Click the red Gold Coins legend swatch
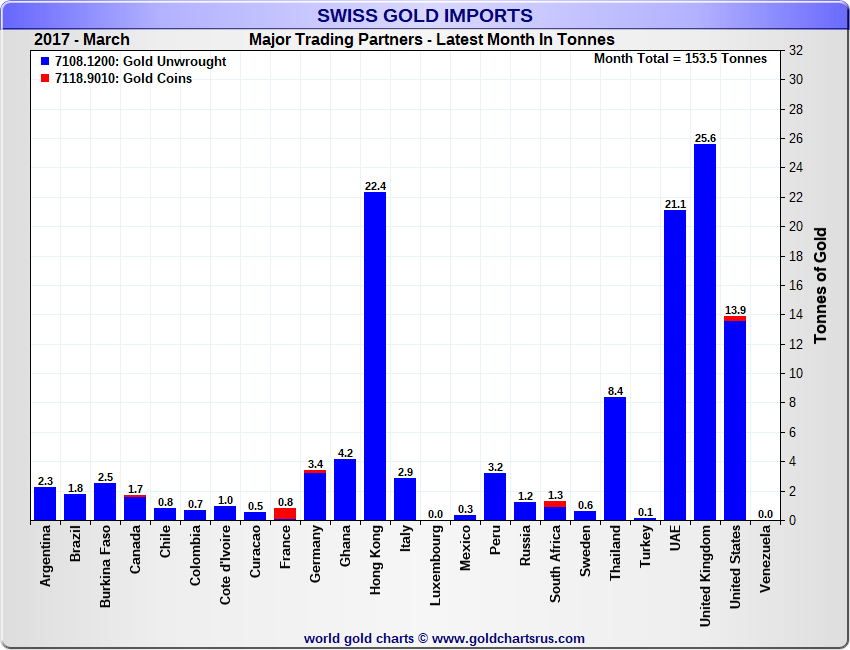Viewport: 850px width, 650px height. click(45, 79)
